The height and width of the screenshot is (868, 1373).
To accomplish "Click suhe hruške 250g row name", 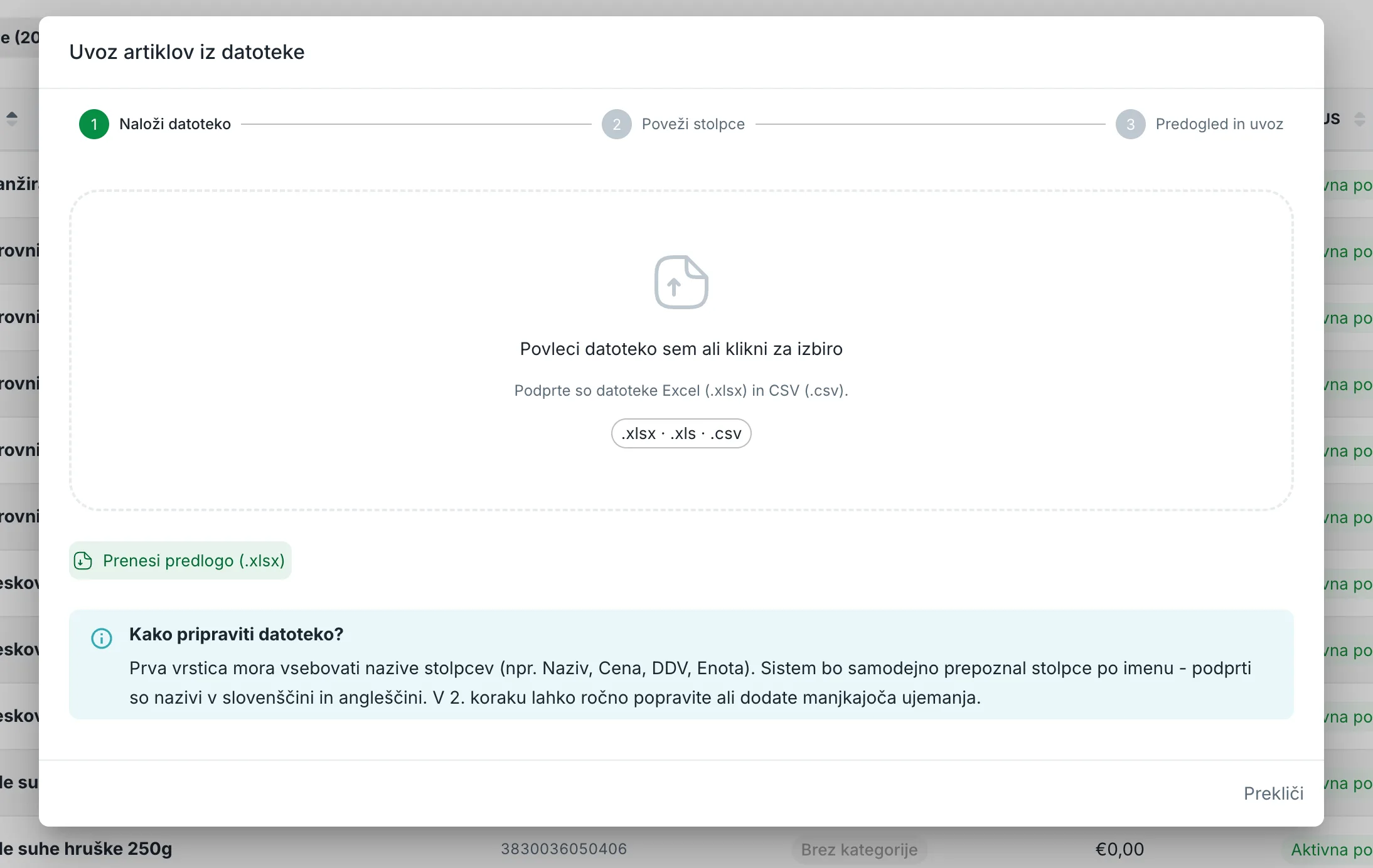I will click(x=86, y=849).
